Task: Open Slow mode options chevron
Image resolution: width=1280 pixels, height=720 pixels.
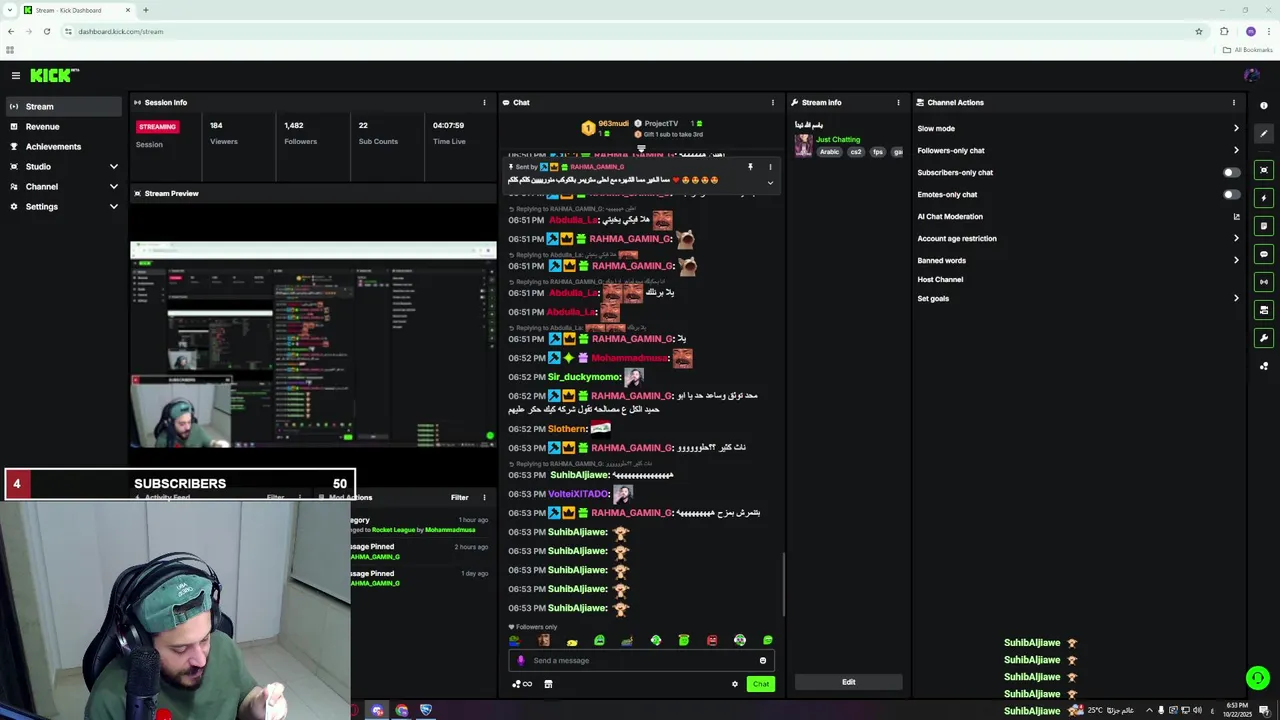Action: coord(1236,128)
